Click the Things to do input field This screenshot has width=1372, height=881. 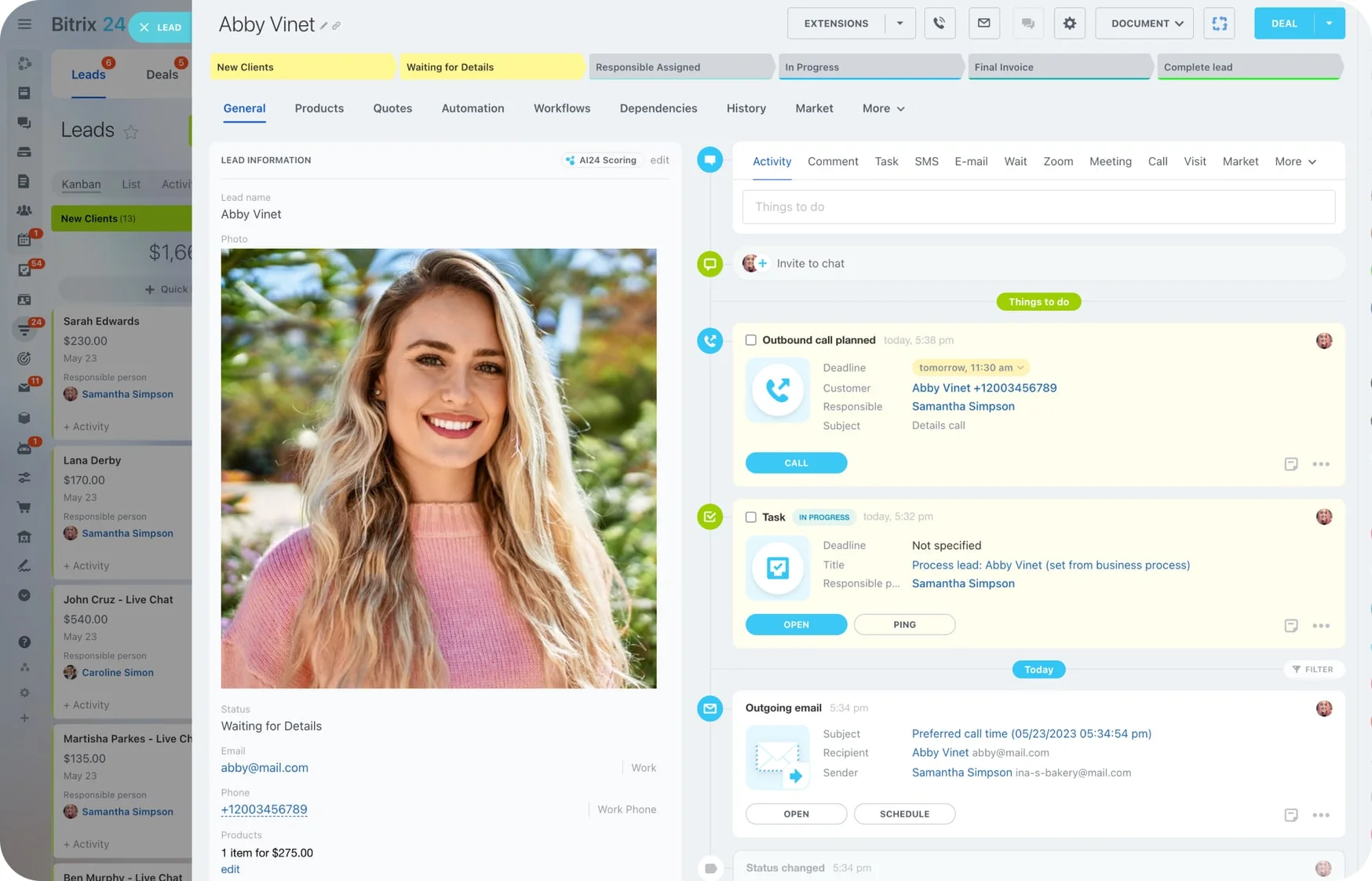1038,207
